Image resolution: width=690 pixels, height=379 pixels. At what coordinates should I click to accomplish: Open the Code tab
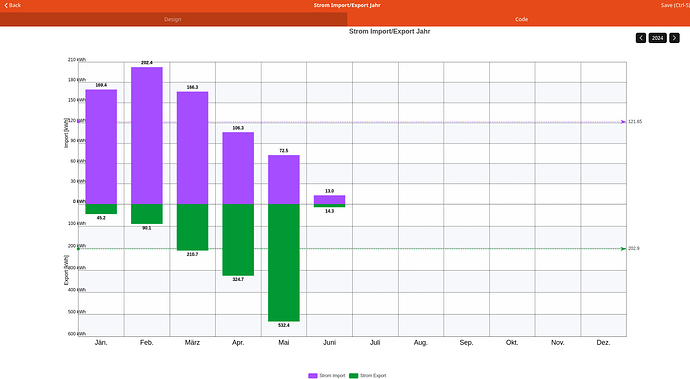coord(521,19)
